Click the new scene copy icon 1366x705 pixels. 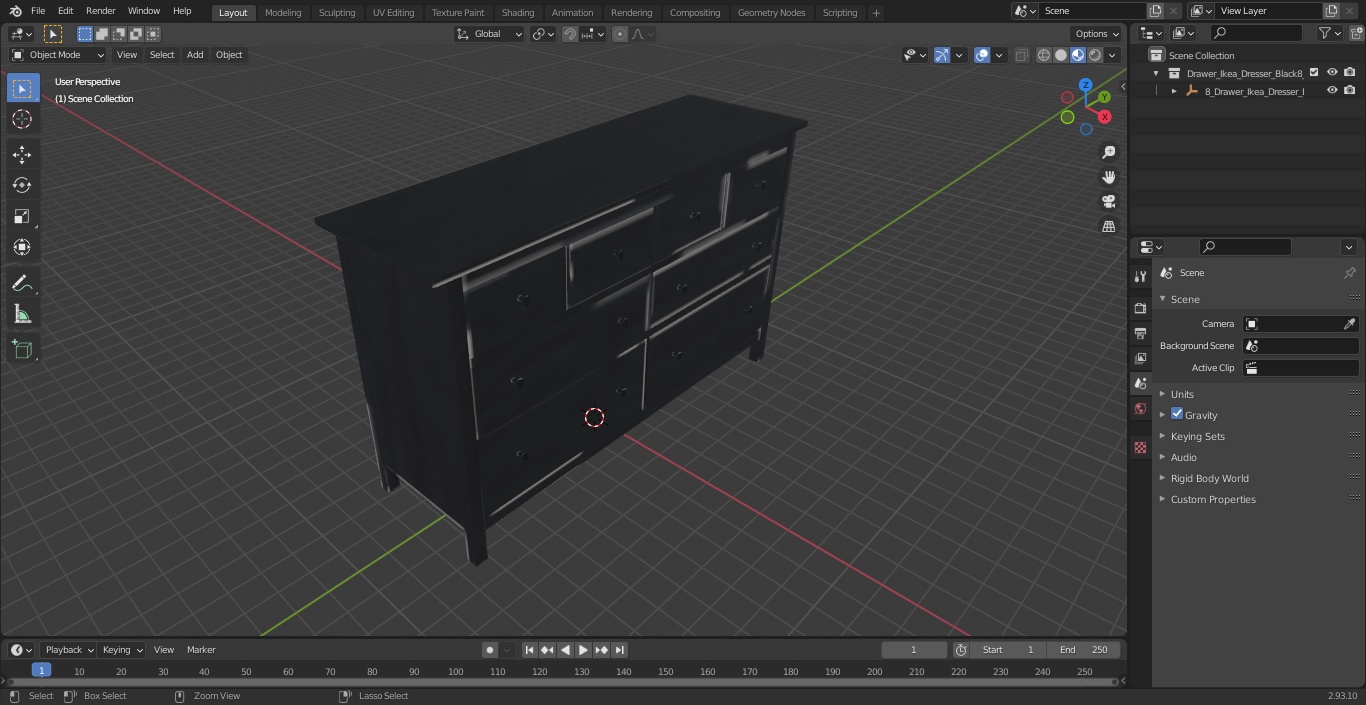tap(1156, 11)
